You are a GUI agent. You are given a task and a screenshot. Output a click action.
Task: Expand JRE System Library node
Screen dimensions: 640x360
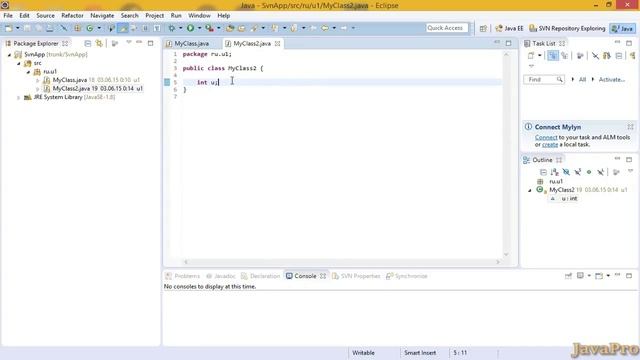pos(18,98)
